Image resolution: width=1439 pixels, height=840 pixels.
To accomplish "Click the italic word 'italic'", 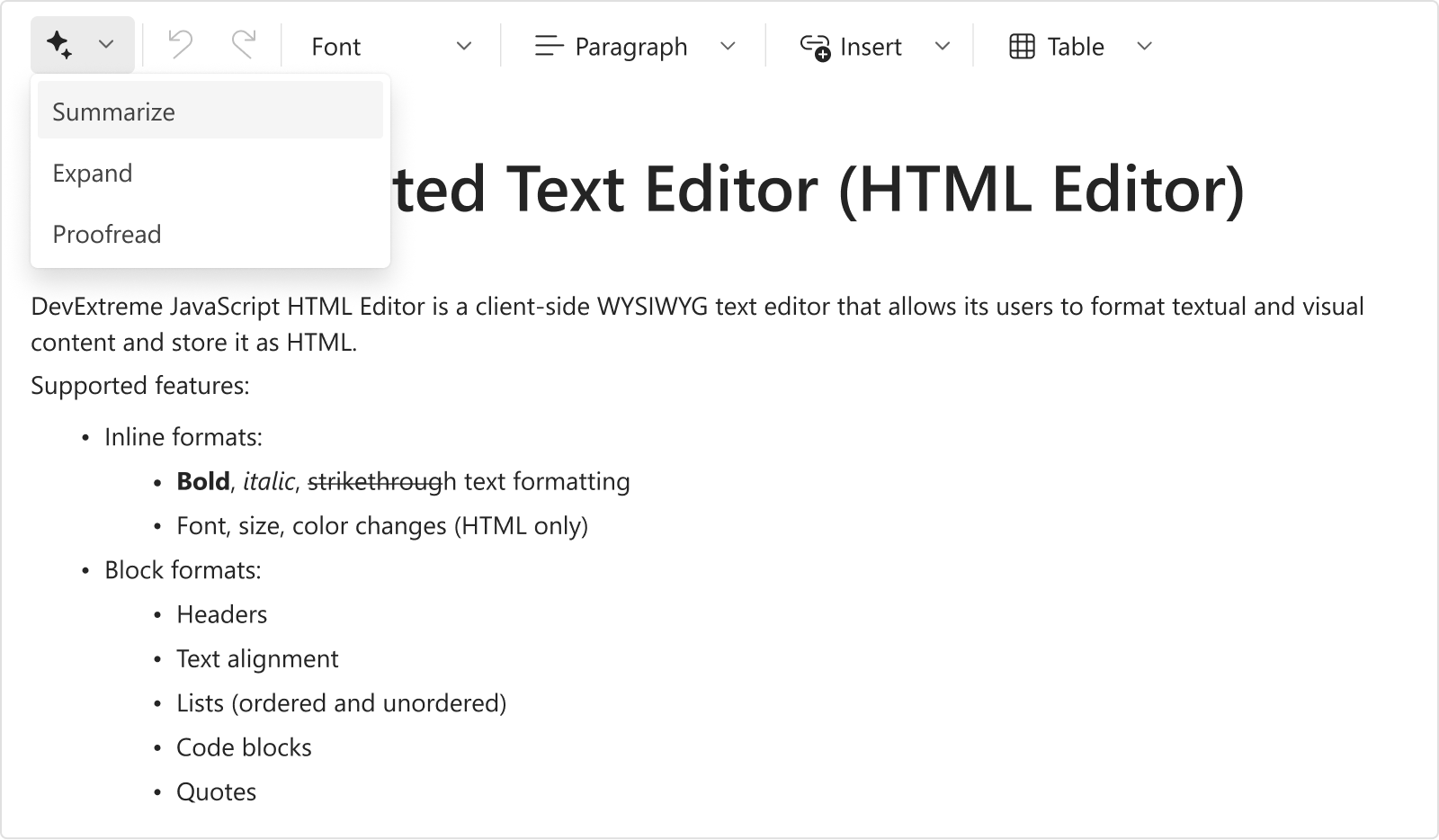I will click(268, 482).
